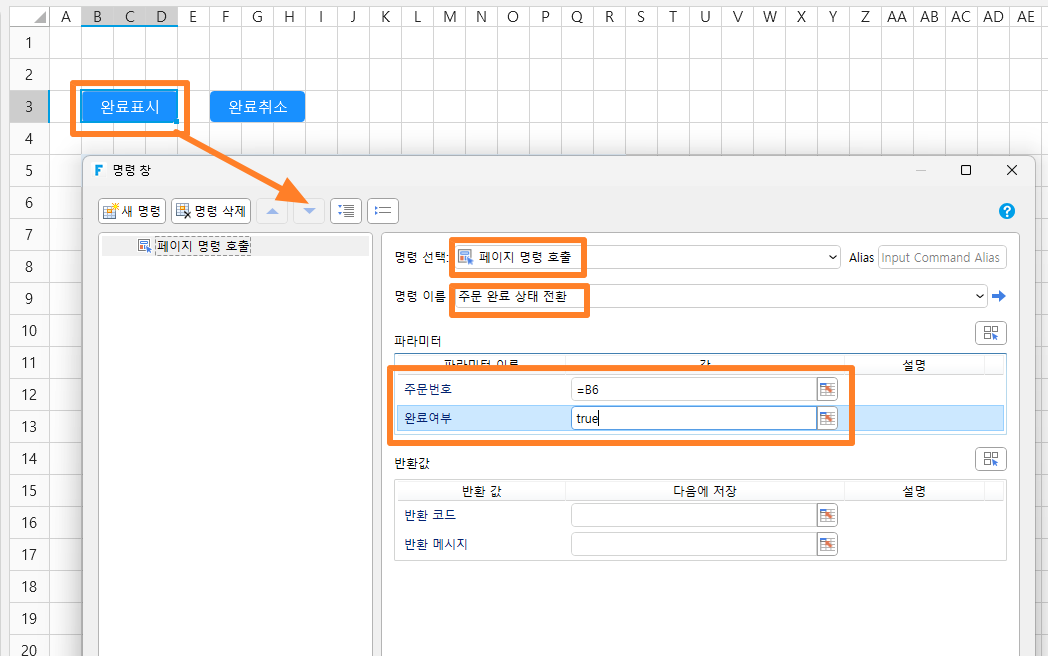Click the outdent command list icon

click(x=383, y=211)
